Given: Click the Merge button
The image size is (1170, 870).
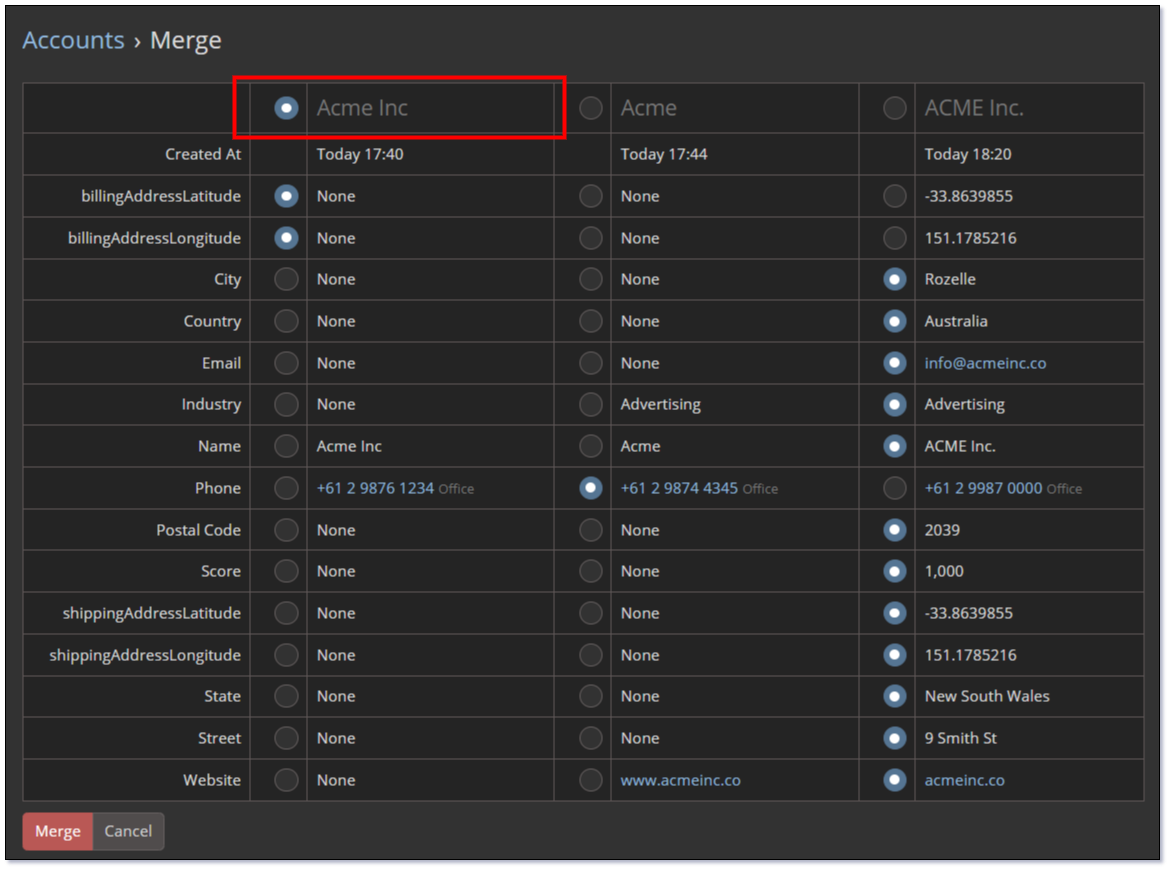Looking at the screenshot, I should click(x=57, y=831).
